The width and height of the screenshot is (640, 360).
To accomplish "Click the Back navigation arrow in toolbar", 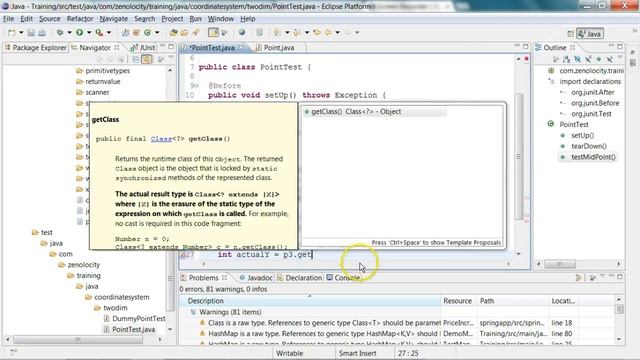I will (x=328, y=33).
